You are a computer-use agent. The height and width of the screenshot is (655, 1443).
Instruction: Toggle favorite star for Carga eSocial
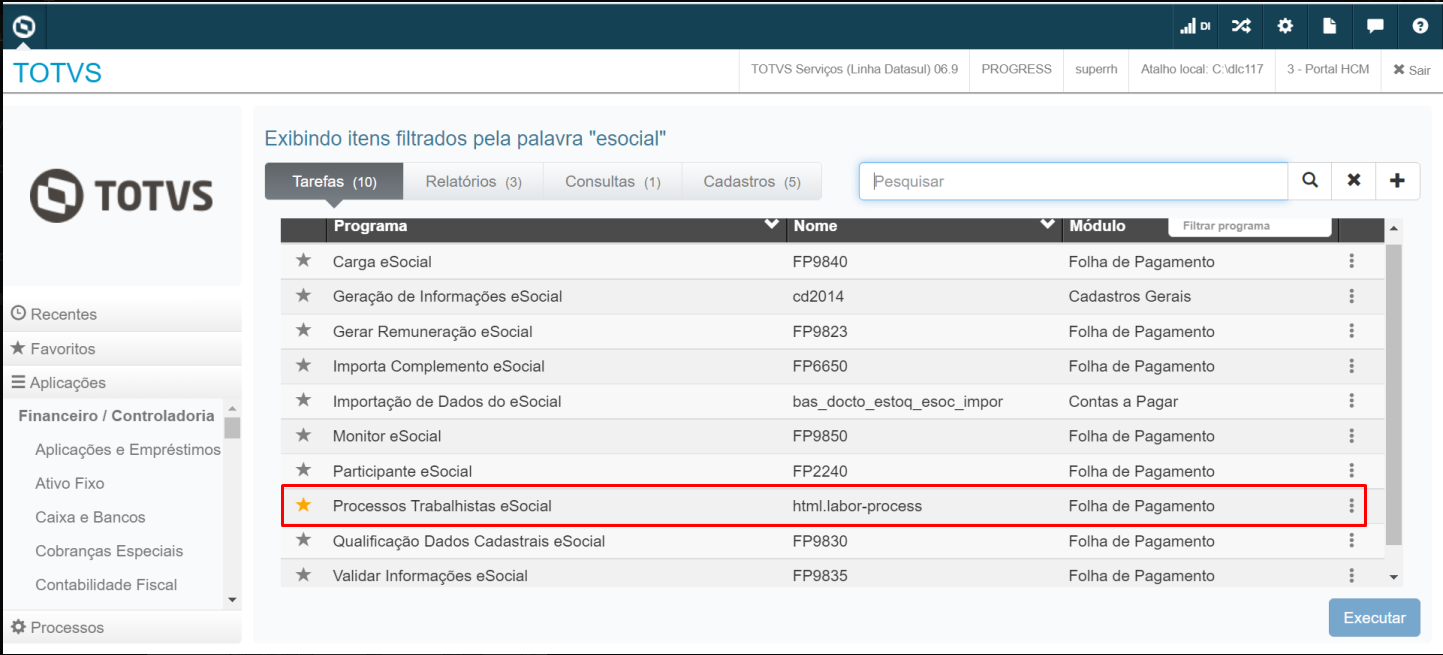304,261
